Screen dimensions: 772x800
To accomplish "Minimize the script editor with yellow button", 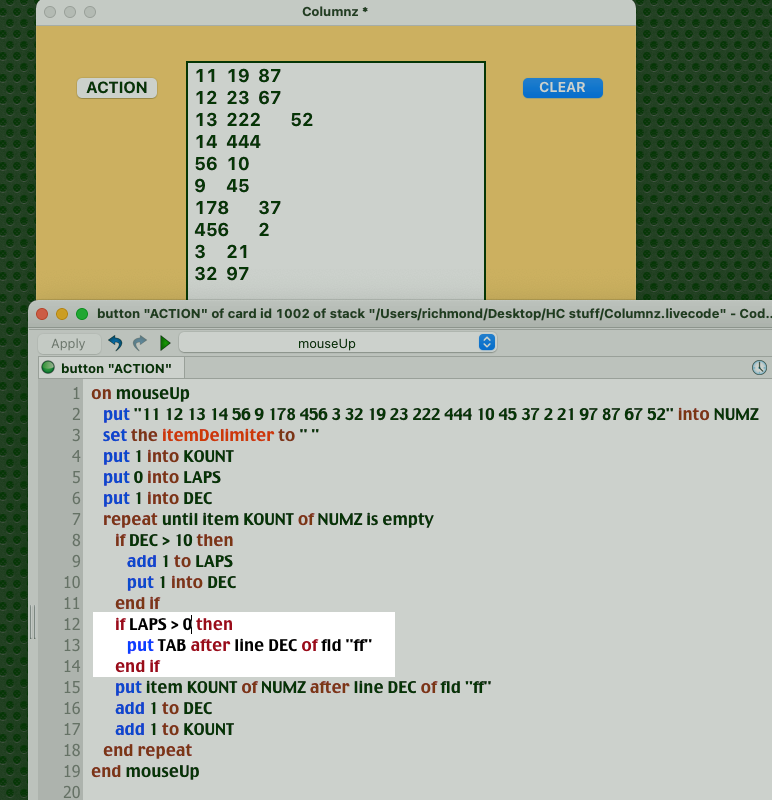I will point(62,313).
